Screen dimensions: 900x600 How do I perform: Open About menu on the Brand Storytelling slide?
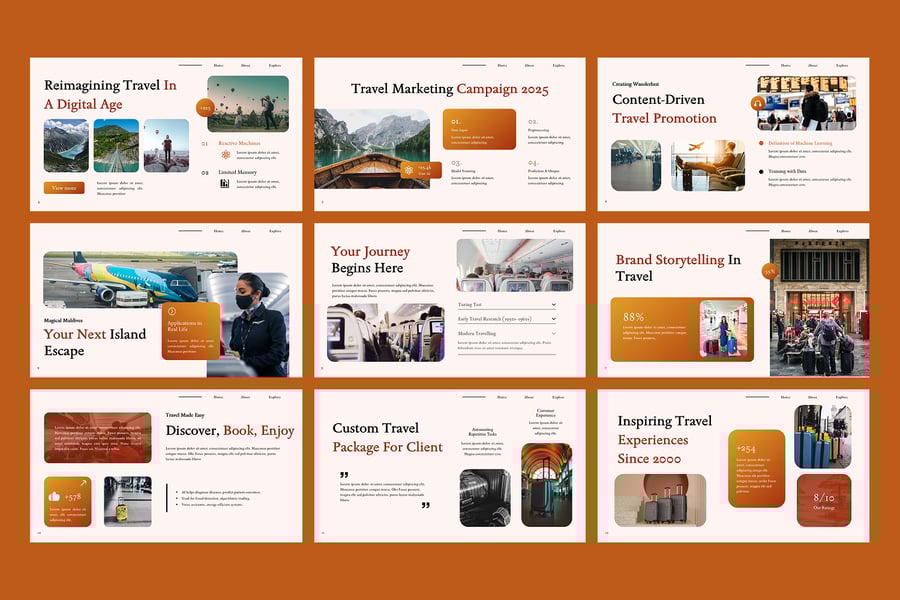click(x=813, y=231)
